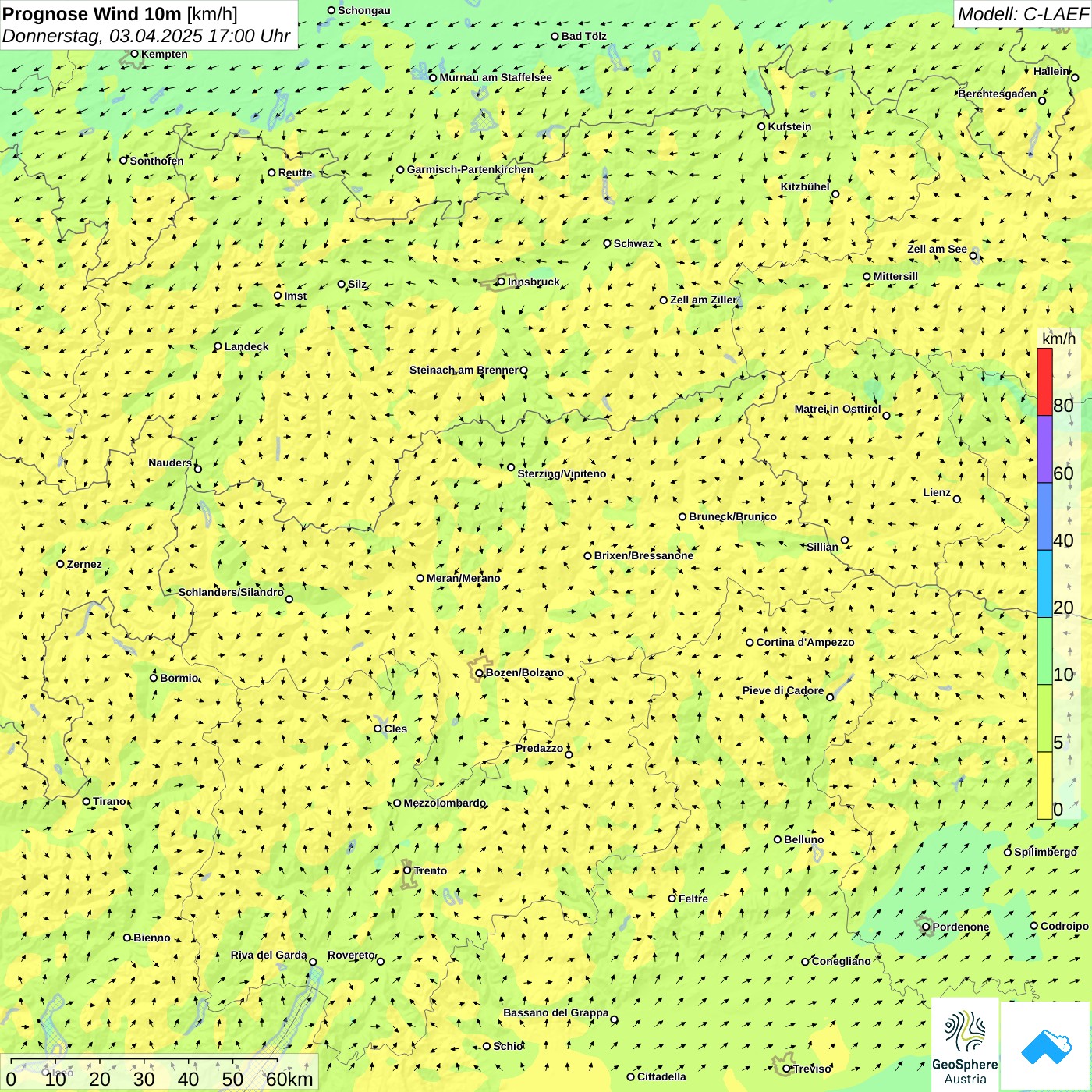This screenshot has height=1092, width=1092.
Task: Click the forecast date 'Donnerstag, 03.04.2025 17:00 Uhr'
Action: 146,36
